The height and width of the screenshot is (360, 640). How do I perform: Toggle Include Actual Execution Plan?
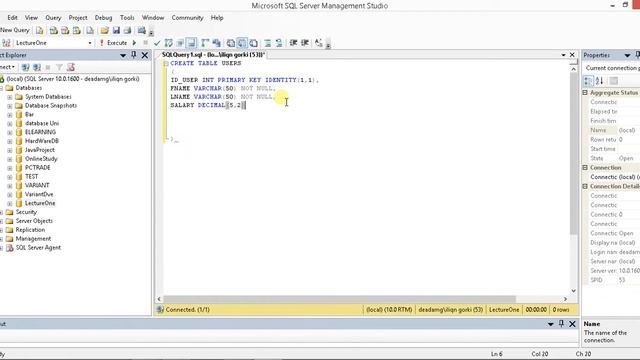205,43
